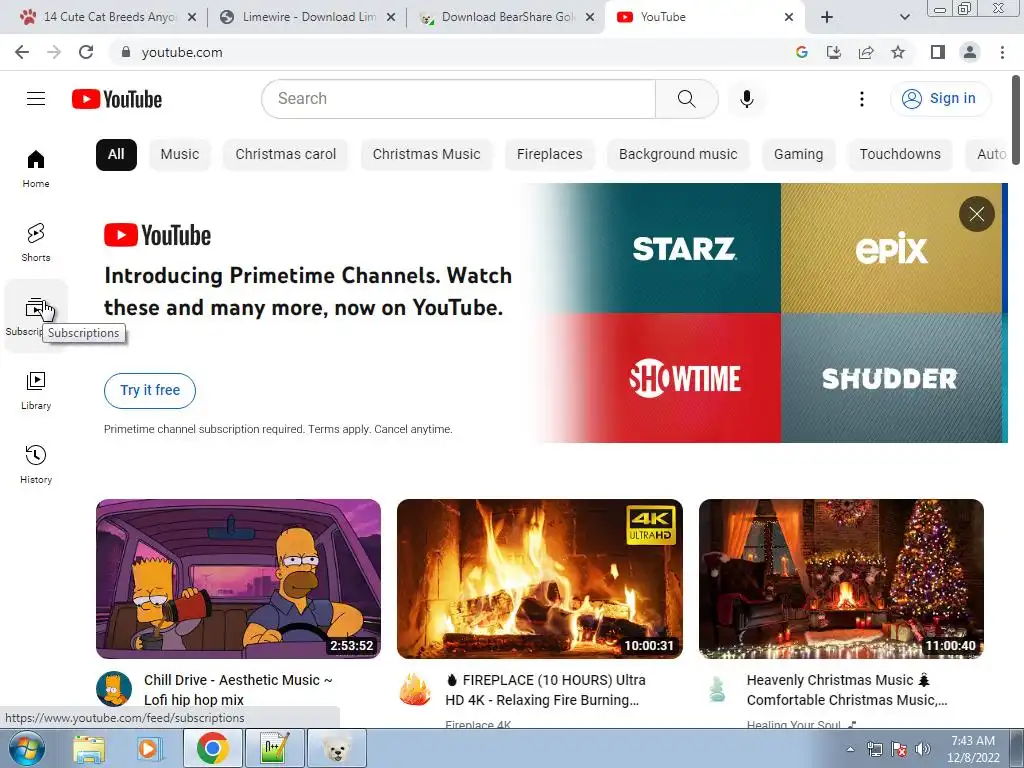Open Shorts in the sidebar
1024x768 pixels.
pos(36,242)
